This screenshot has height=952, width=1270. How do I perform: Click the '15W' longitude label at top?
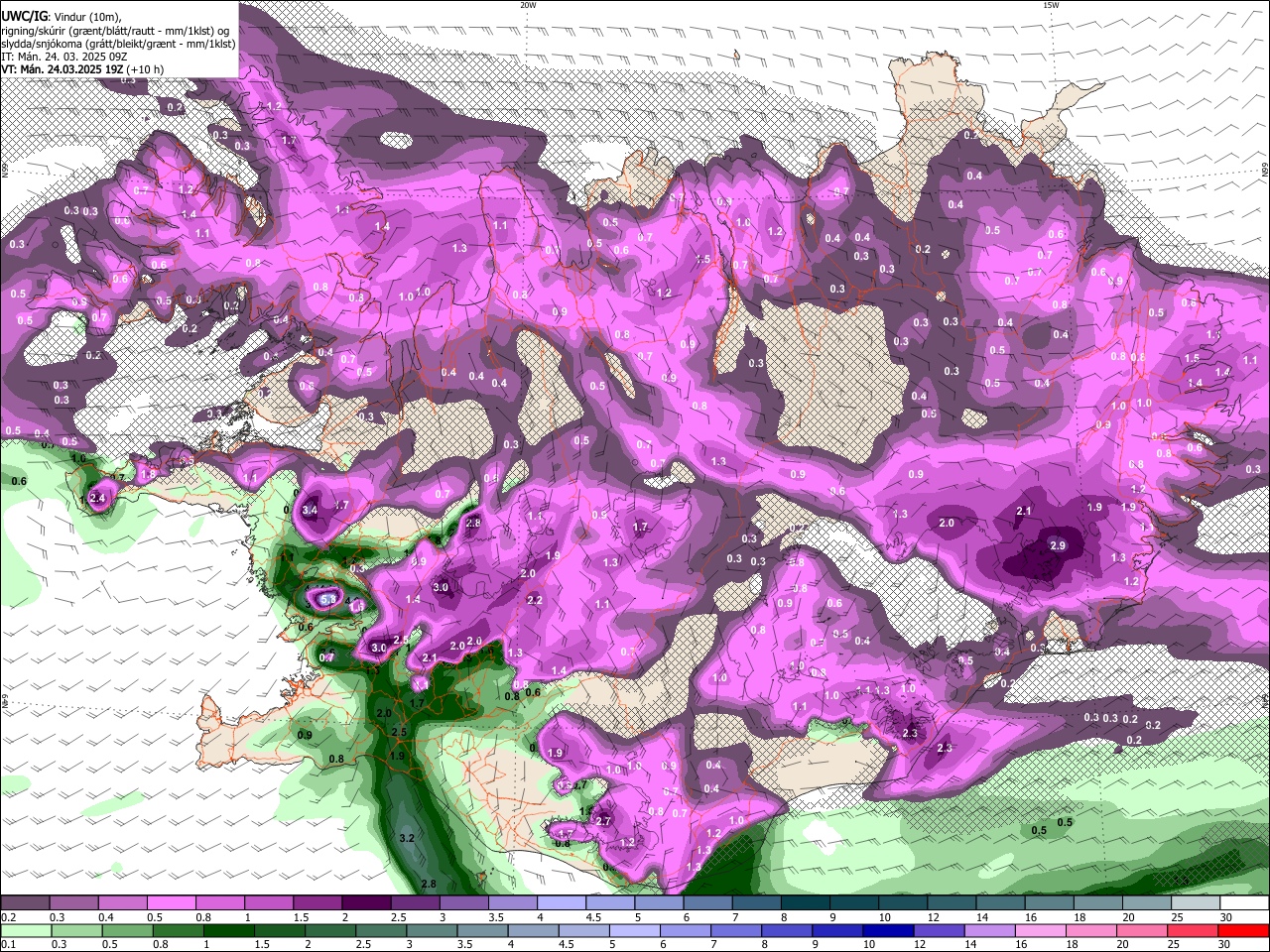pos(1051,5)
